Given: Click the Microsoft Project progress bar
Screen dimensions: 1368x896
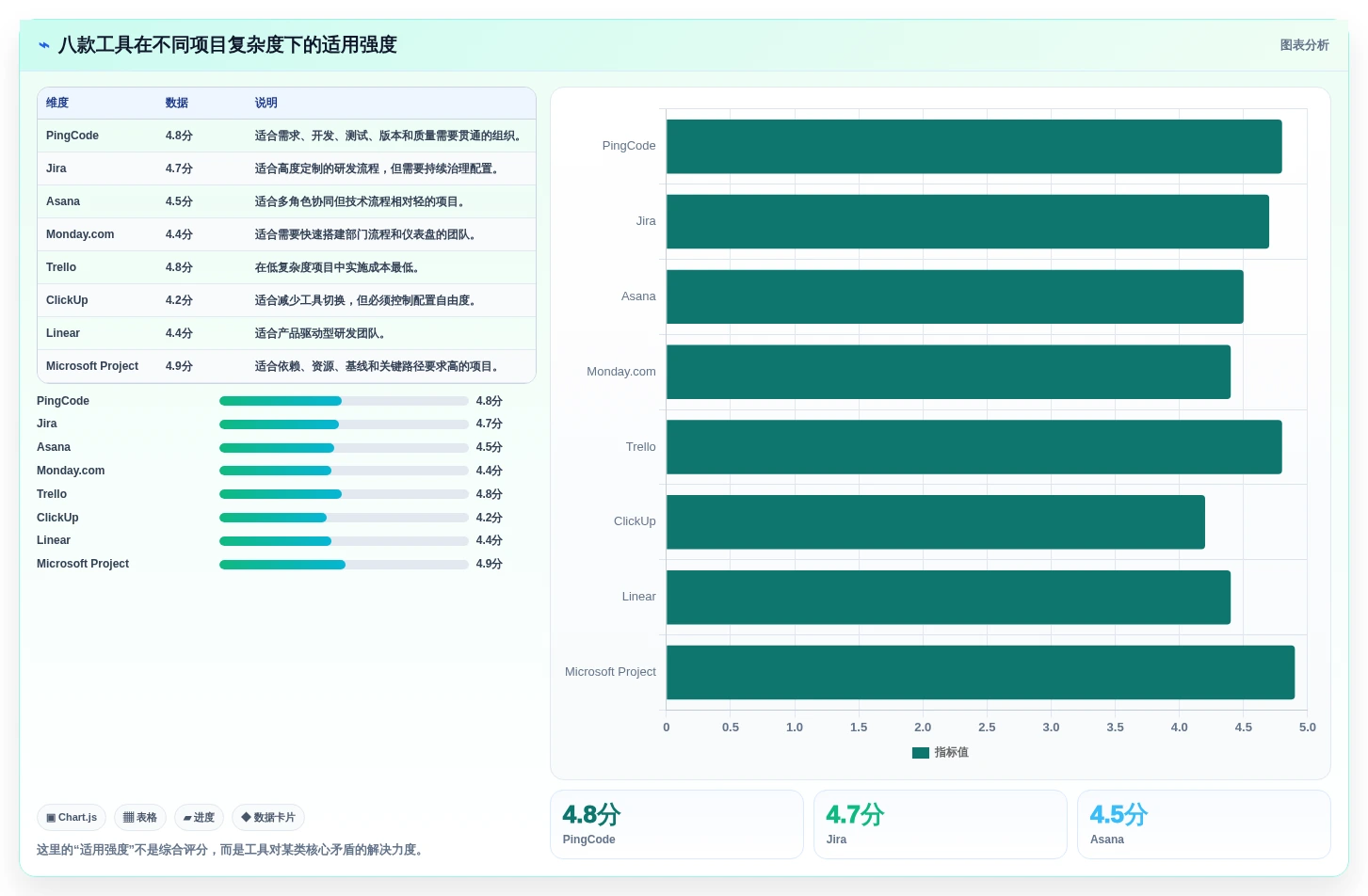Looking at the screenshot, I should point(344,565).
